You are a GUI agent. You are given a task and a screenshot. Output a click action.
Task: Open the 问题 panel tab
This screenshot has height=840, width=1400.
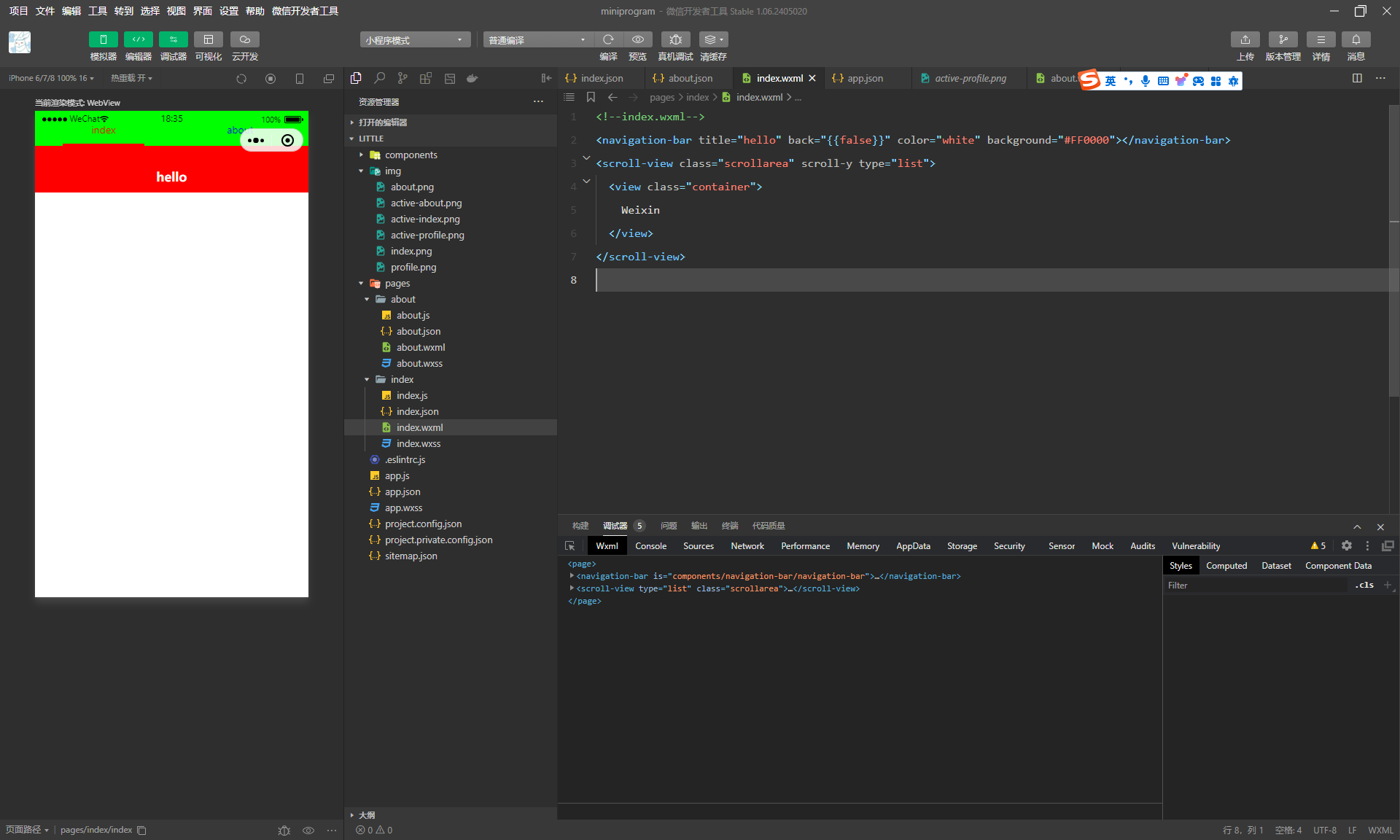pos(669,526)
